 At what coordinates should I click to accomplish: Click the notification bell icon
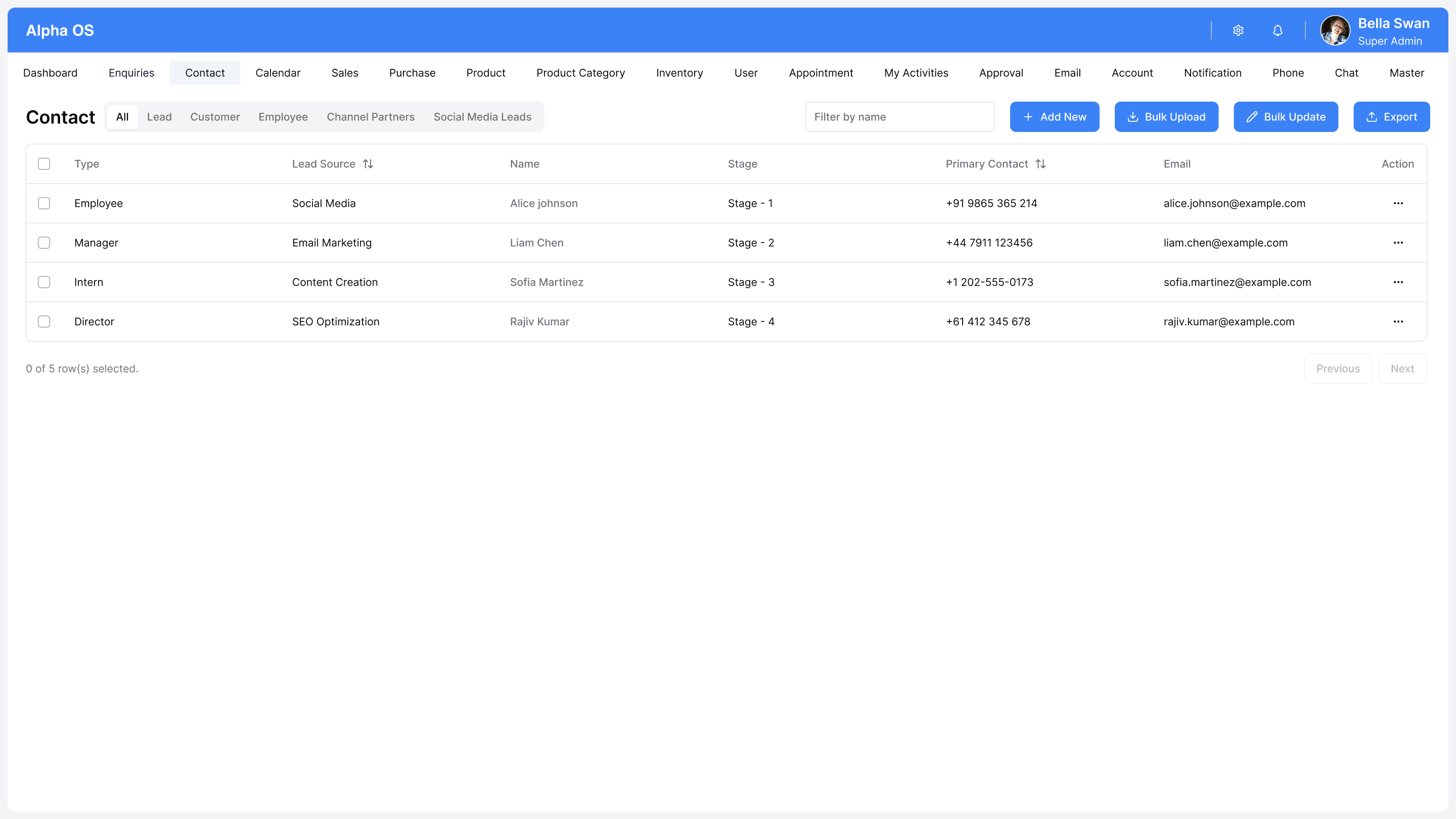1278,30
